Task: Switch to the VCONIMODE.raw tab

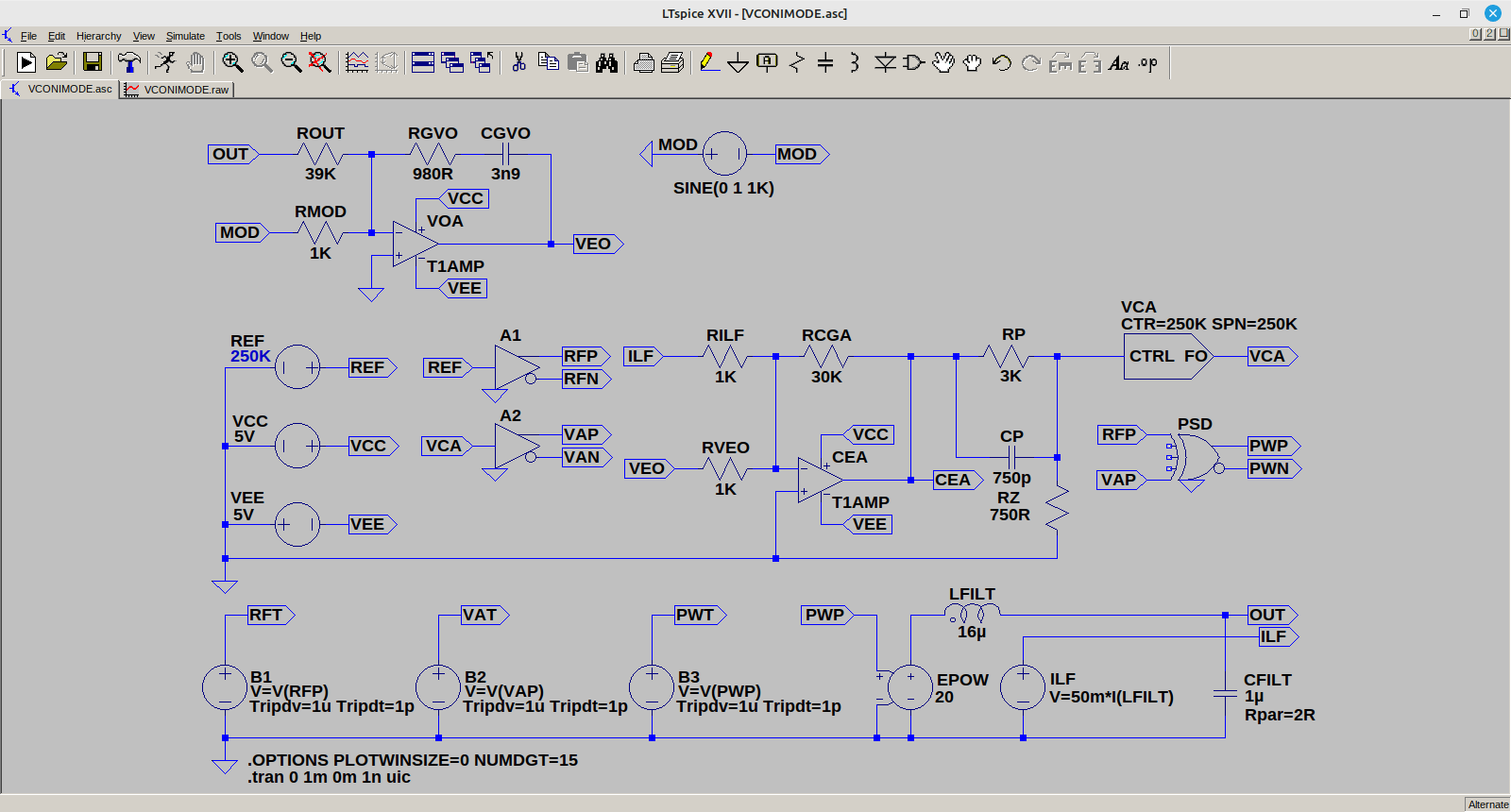Action: click(177, 90)
